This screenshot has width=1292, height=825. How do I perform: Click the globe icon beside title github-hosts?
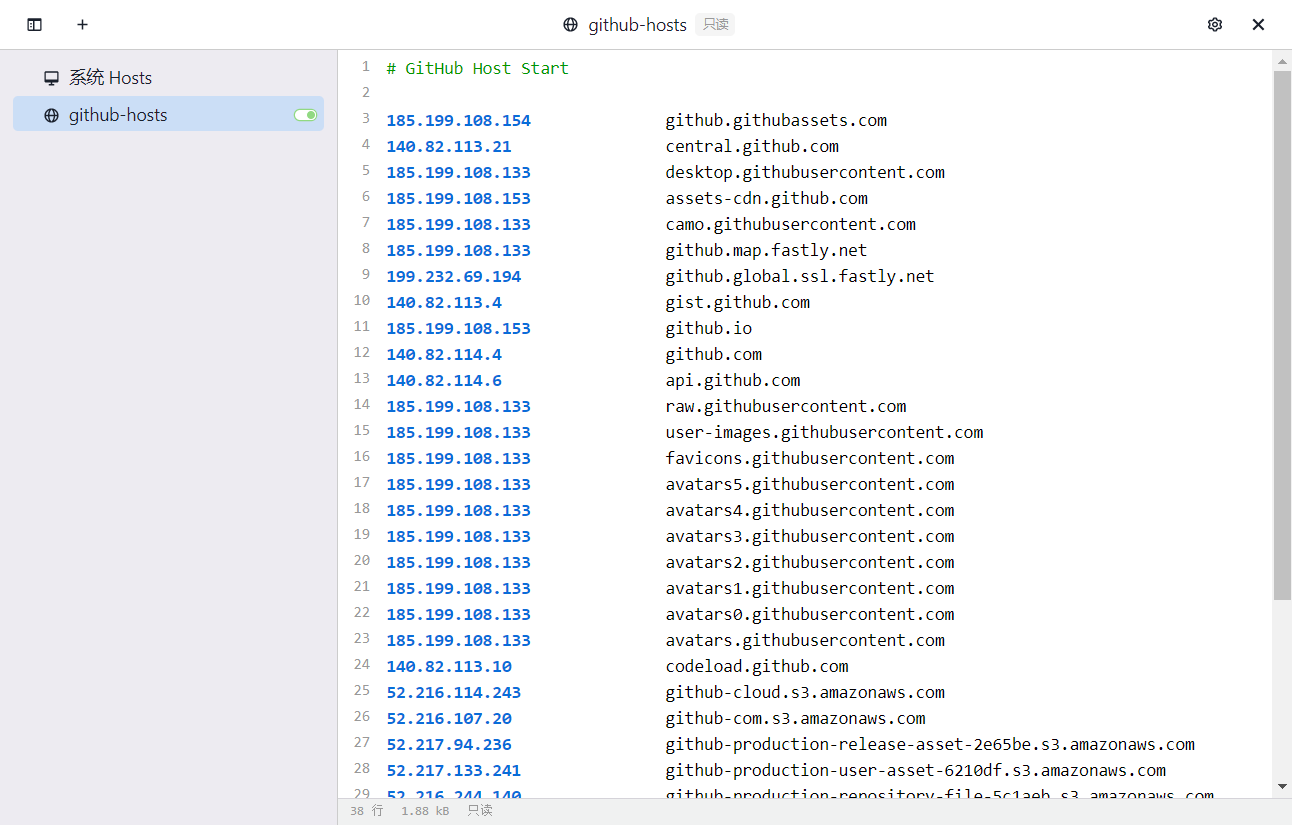coord(571,25)
